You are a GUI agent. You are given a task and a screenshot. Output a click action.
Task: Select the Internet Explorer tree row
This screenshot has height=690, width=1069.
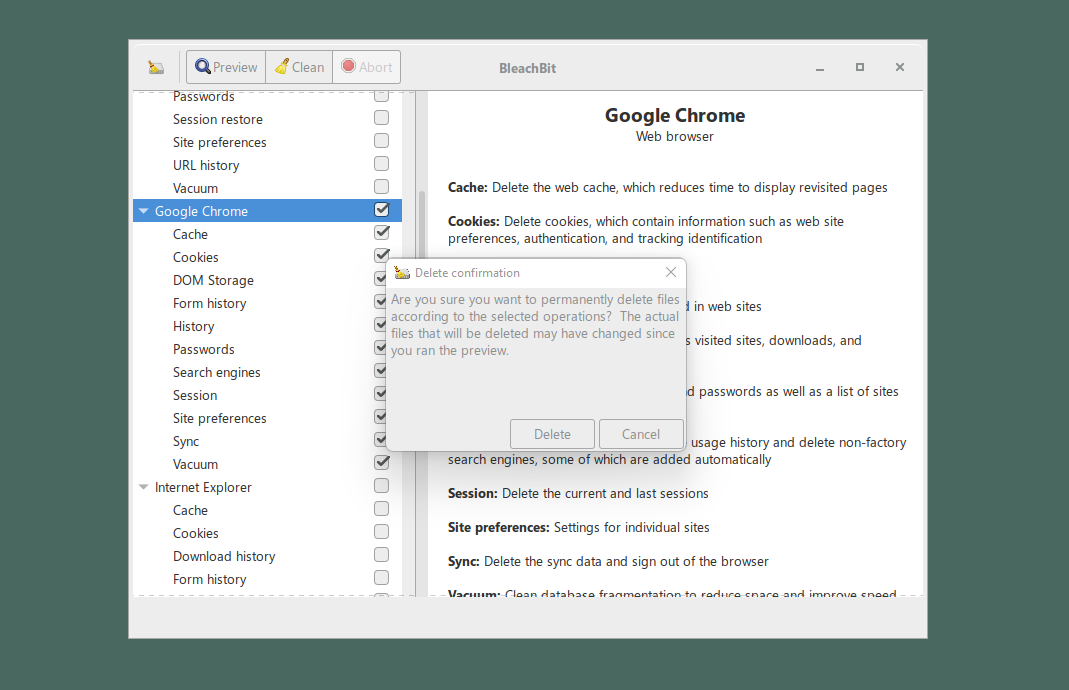(267, 487)
